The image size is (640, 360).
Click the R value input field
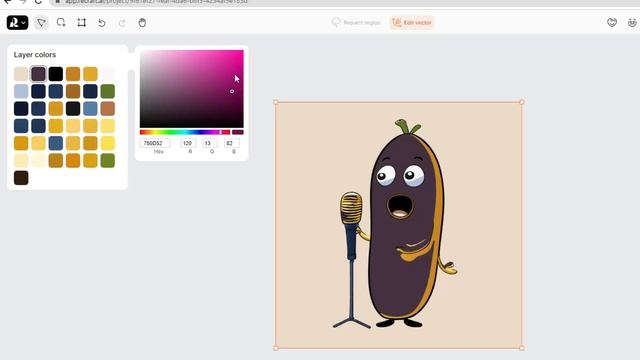pos(188,143)
